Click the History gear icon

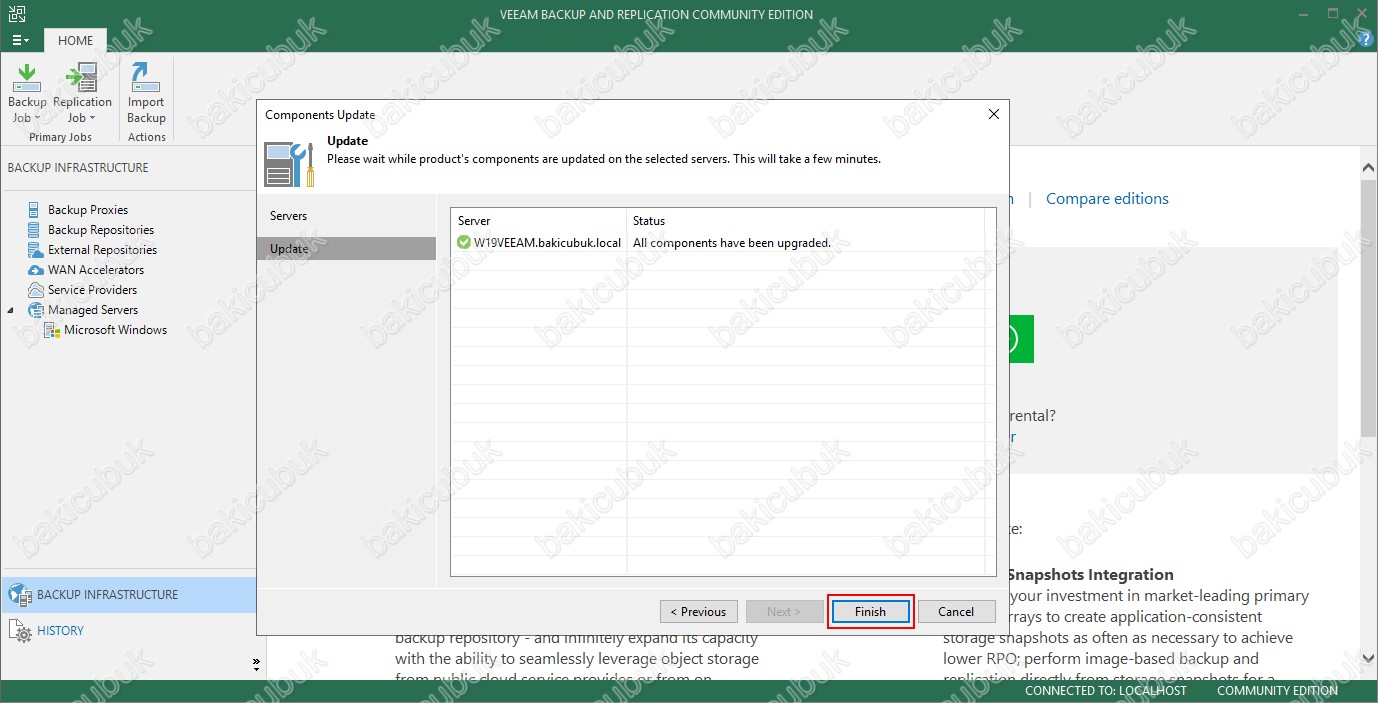[21, 632]
